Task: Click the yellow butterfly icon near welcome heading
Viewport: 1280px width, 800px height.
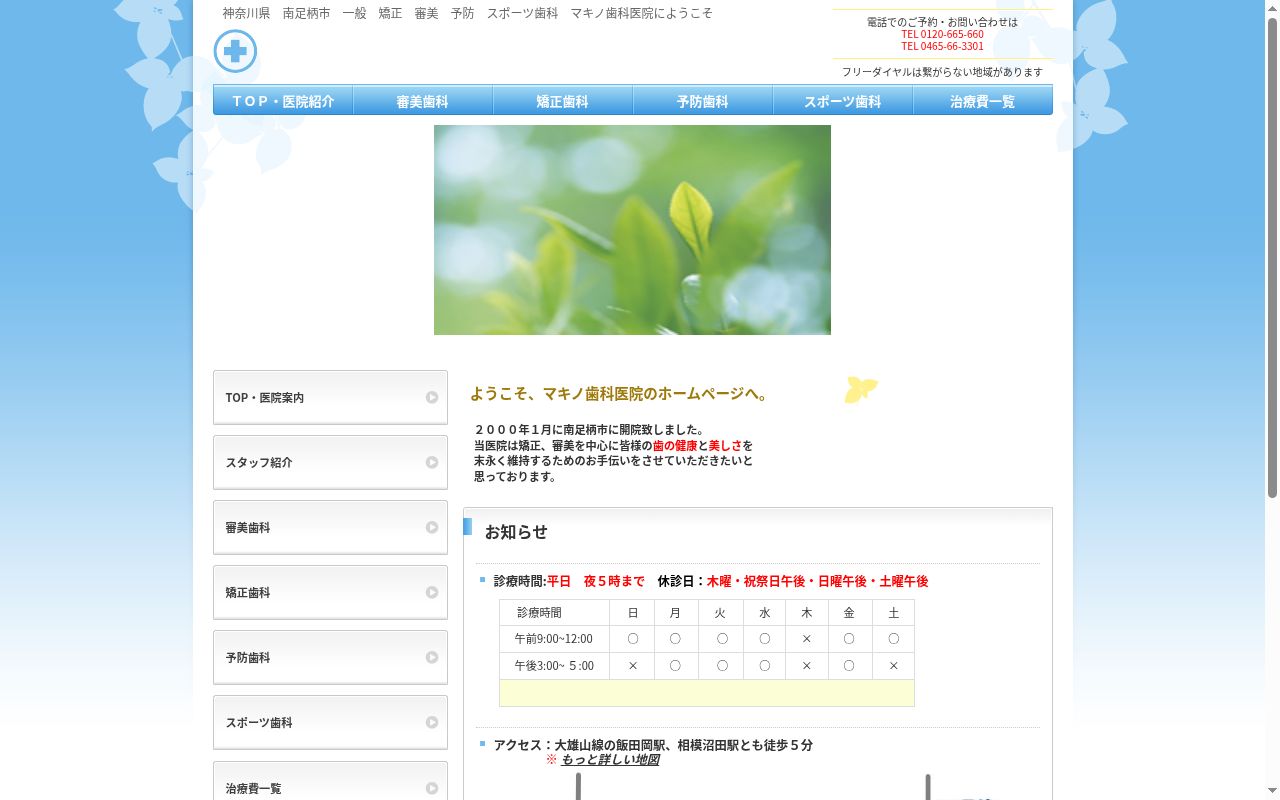Action: [x=861, y=389]
